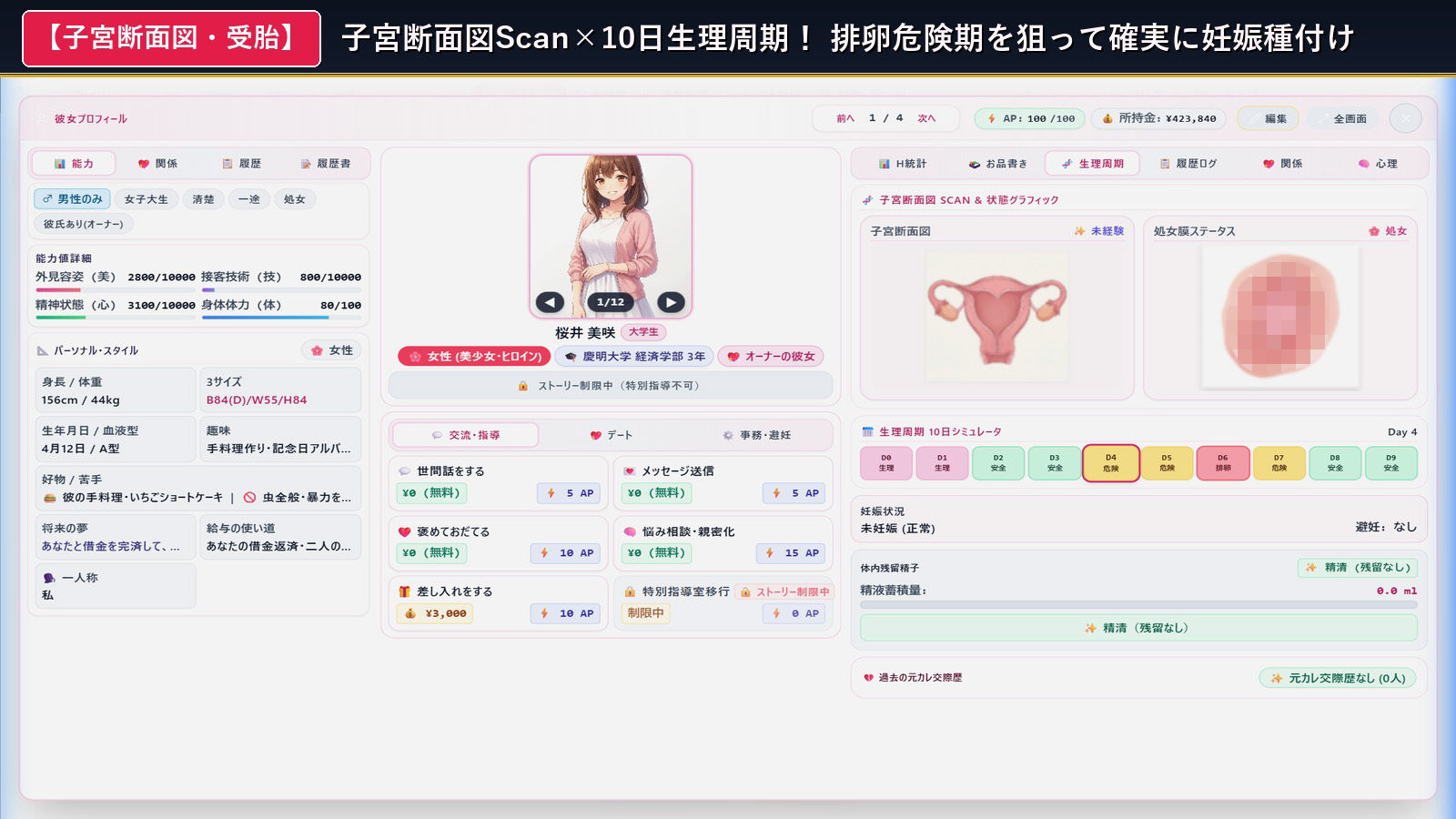Open the 関係 tab next to 能力

point(157,164)
